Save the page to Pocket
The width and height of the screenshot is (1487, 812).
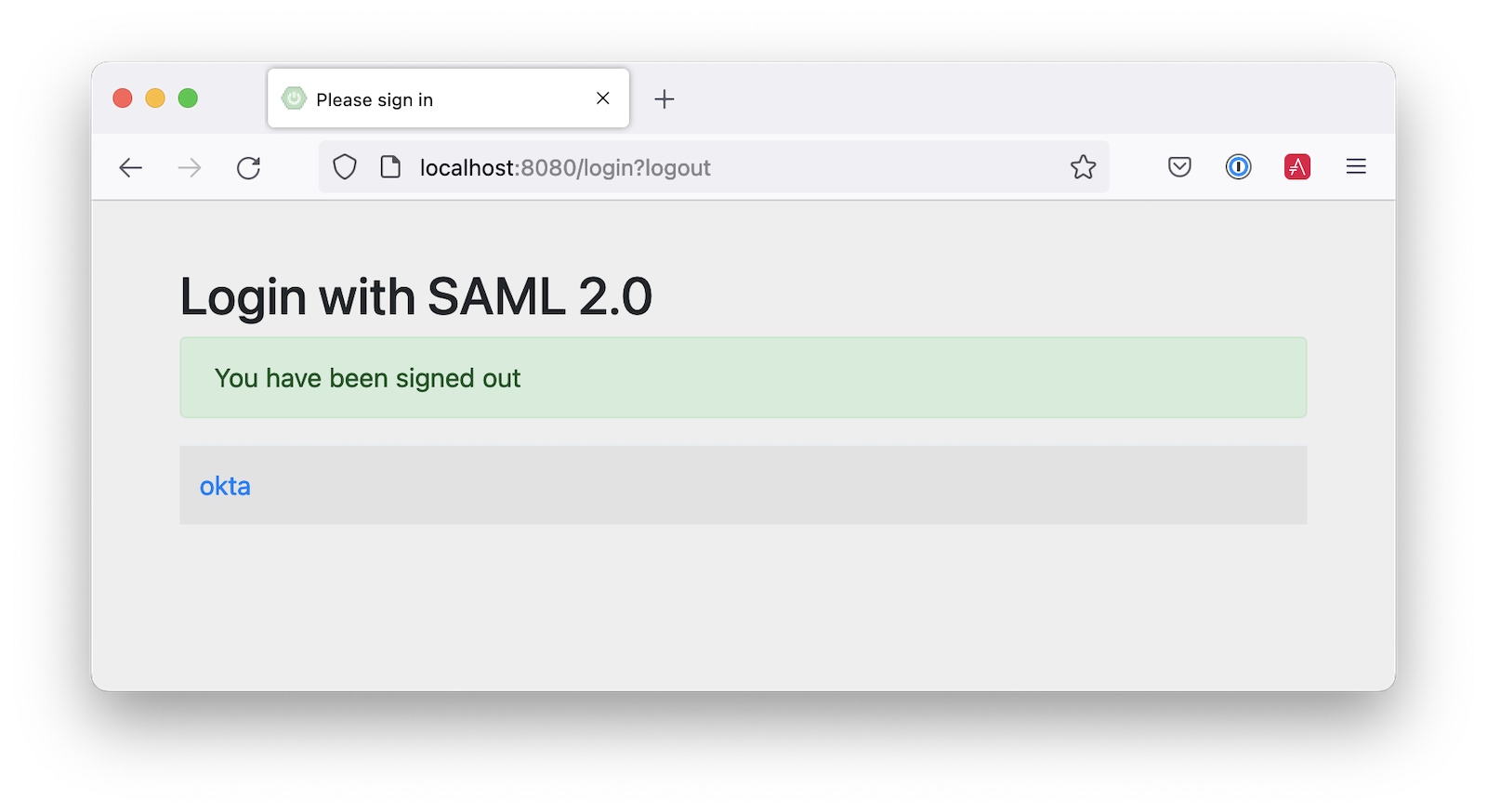pos(1179,167)
